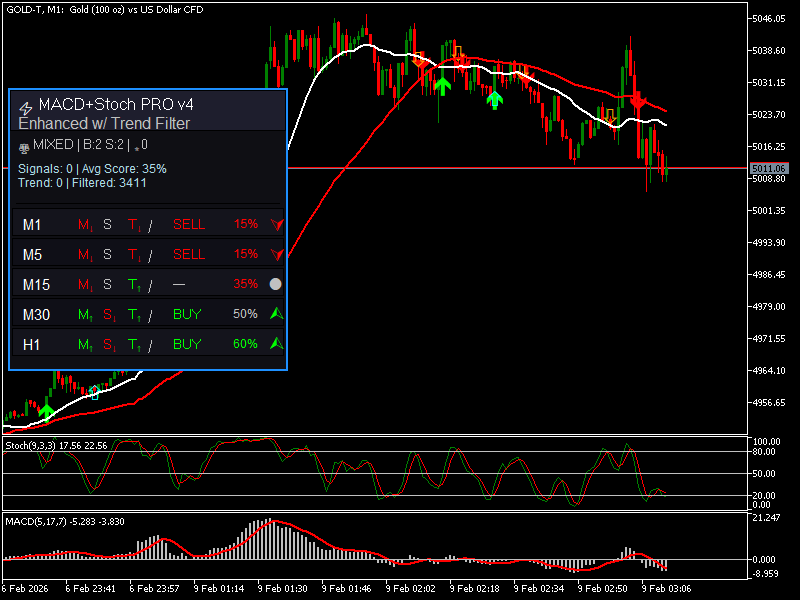Click the 20.00 level on Stoch axis
The width and height of the screenshot is (800, 600).
[764, 495]
